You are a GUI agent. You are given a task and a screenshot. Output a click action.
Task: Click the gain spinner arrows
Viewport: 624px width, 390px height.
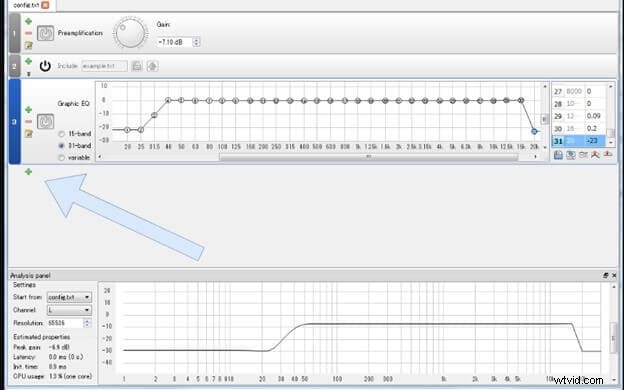[196, 42]
